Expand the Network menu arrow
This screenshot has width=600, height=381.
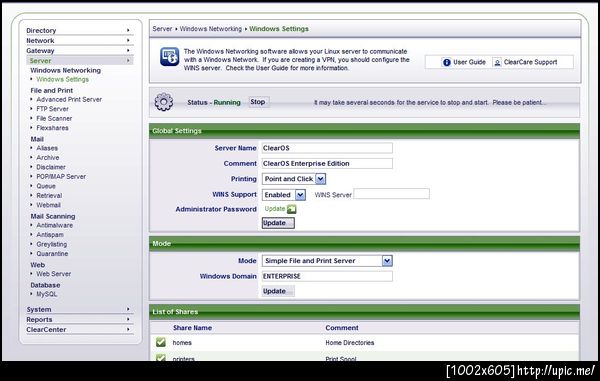click(x=128, y=40)
